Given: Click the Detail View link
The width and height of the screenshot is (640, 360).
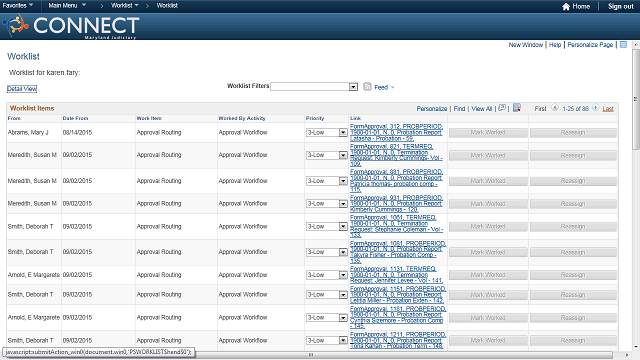Looking at the screenshot, I should click(x=22, y=89).
